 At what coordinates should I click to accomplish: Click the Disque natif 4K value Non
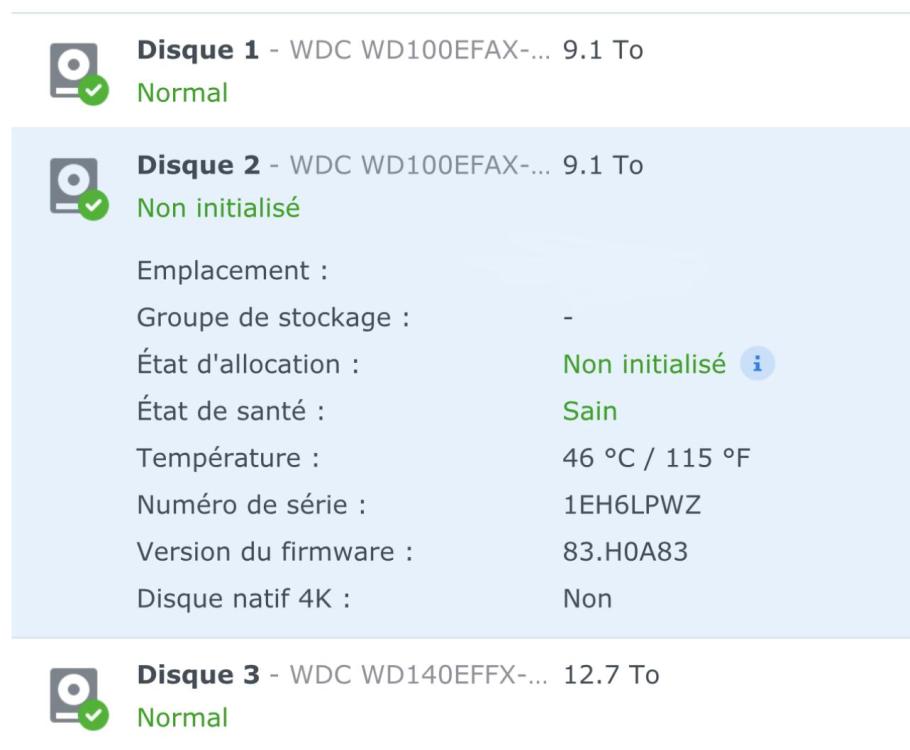click(587, 599)
